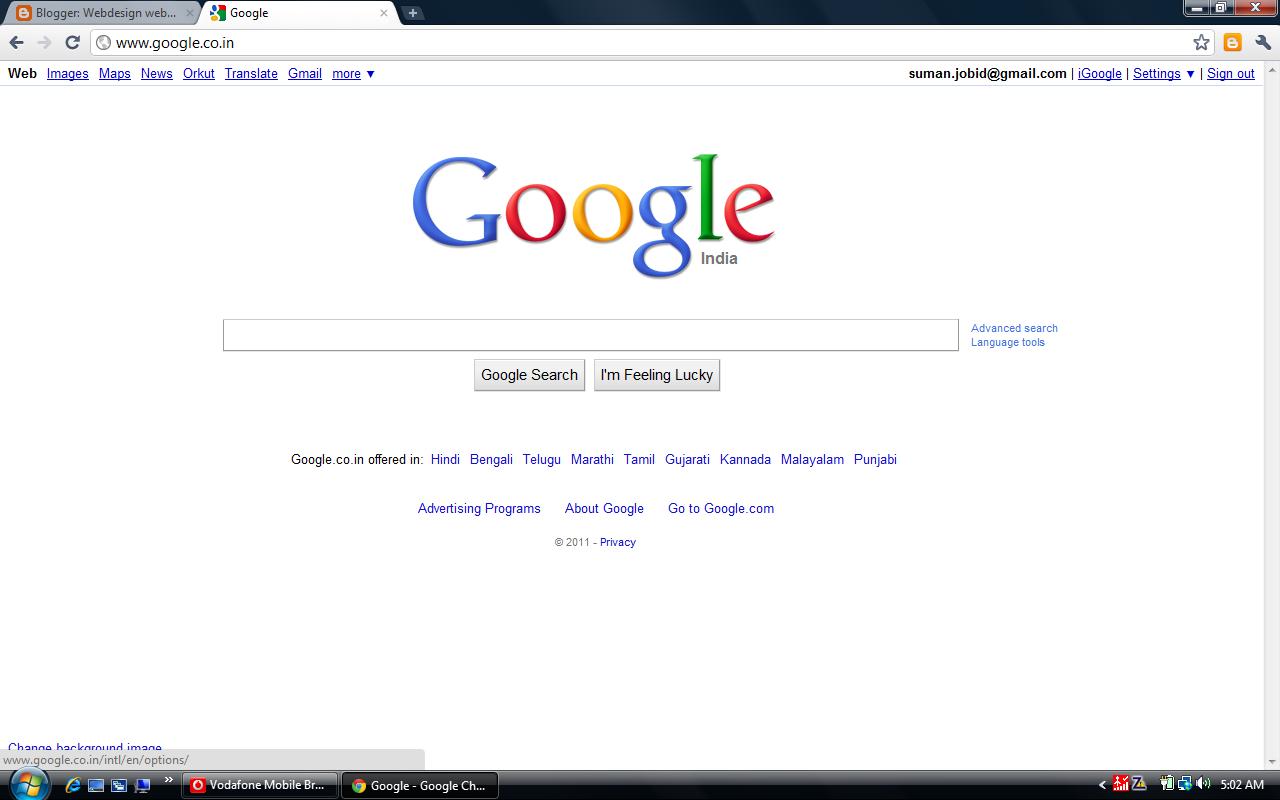This screenshot has height=800, width=1280.
Task: Open Advertising Programs link
Action: click(x=479, y=508)
